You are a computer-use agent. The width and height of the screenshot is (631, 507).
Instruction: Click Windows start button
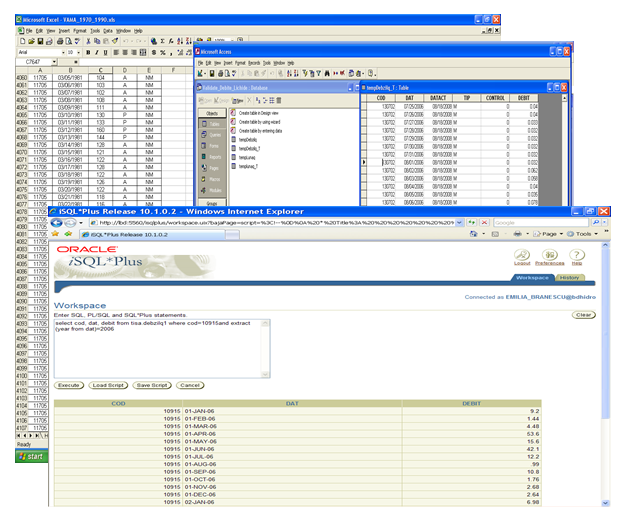(31, 456)
